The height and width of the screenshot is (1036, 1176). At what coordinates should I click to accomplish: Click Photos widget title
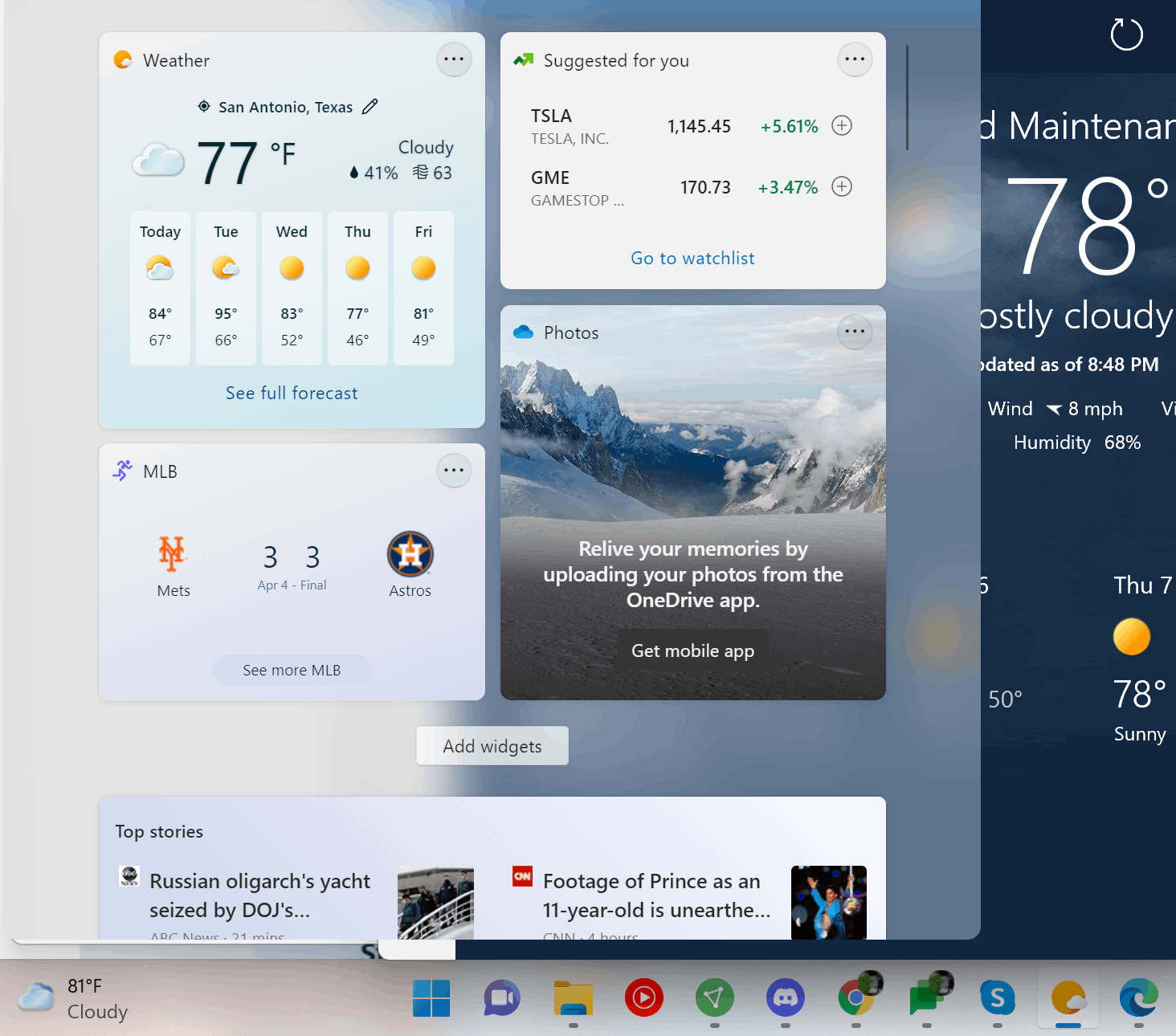[571, 332]
